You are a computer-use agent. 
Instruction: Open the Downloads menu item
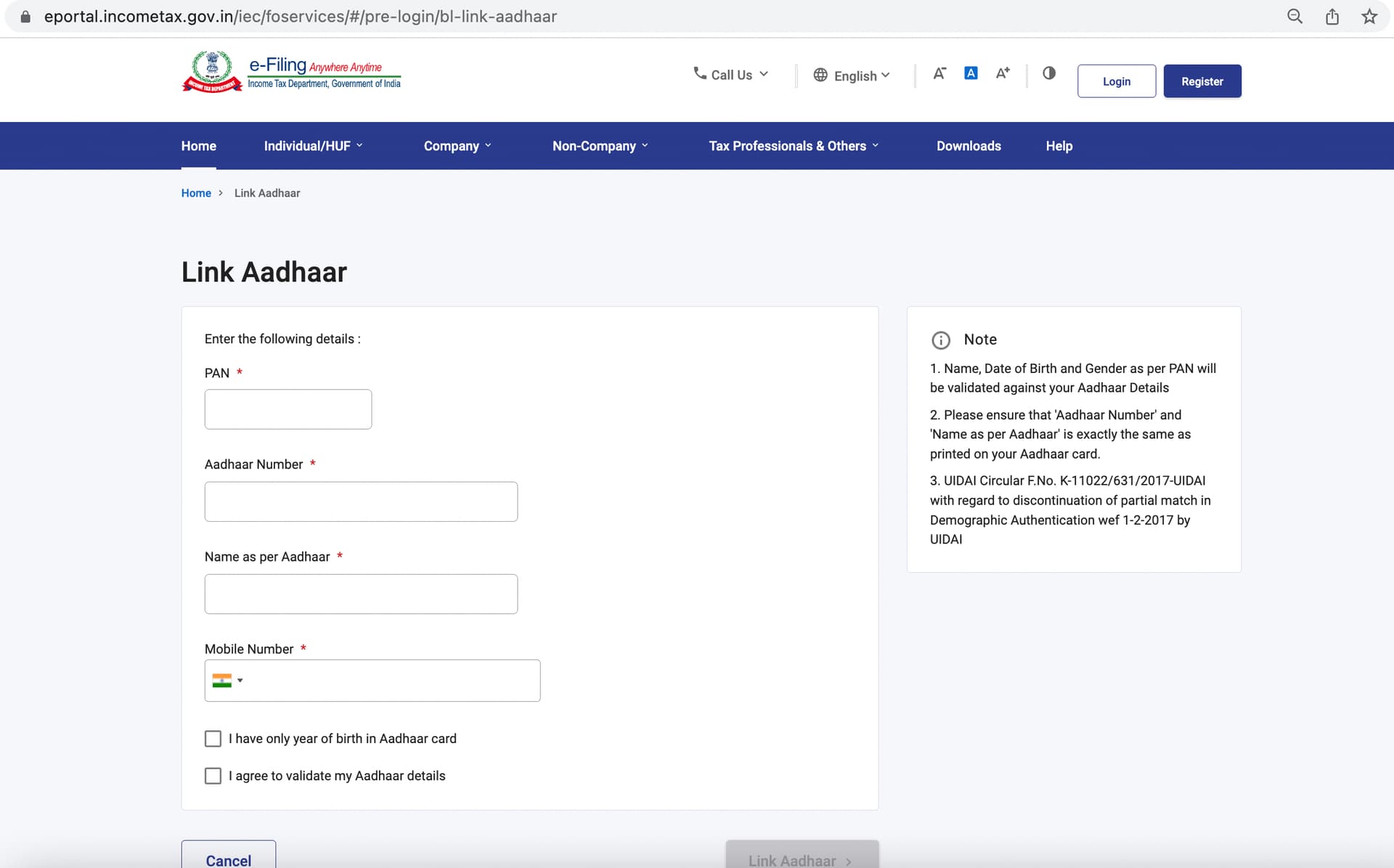[x=969, y=146]
